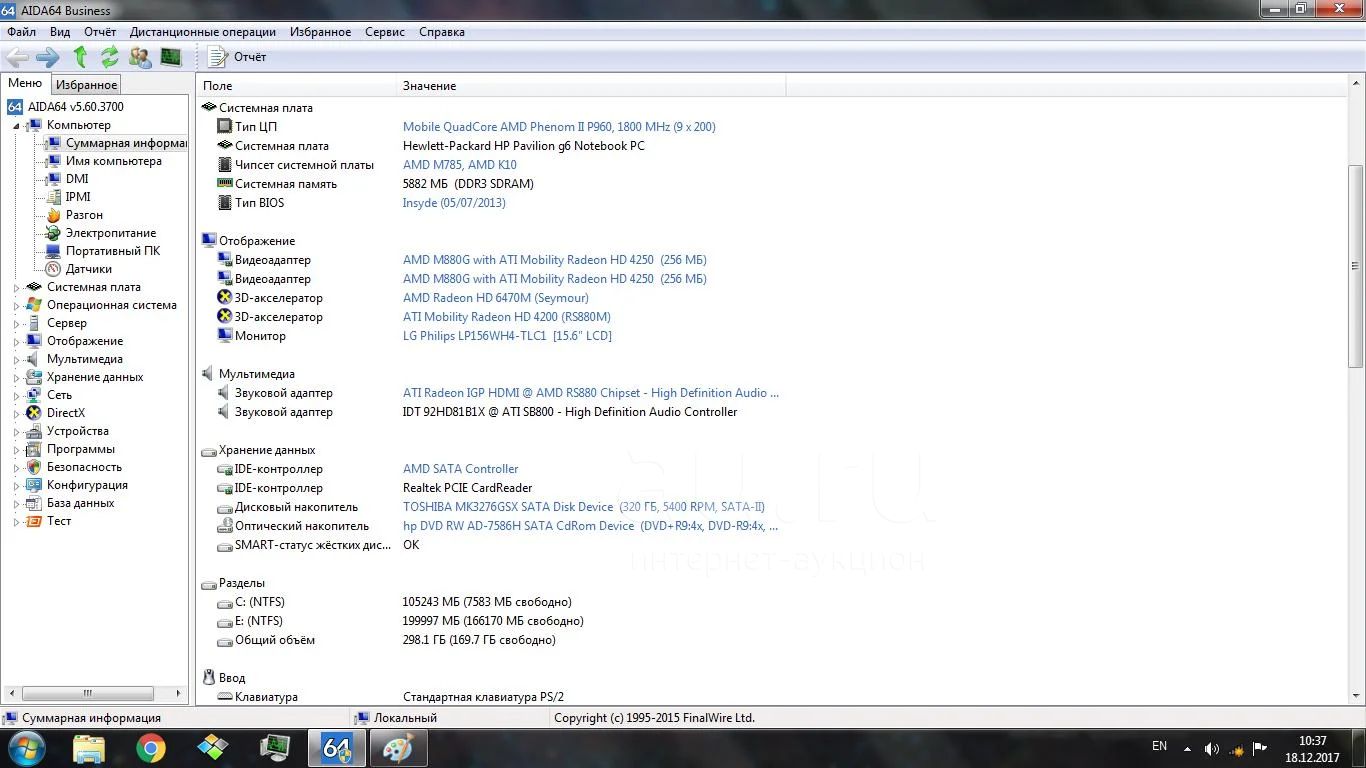Expand the Отображение tree node
The image size is (1366, 768).
pos(17,342)
